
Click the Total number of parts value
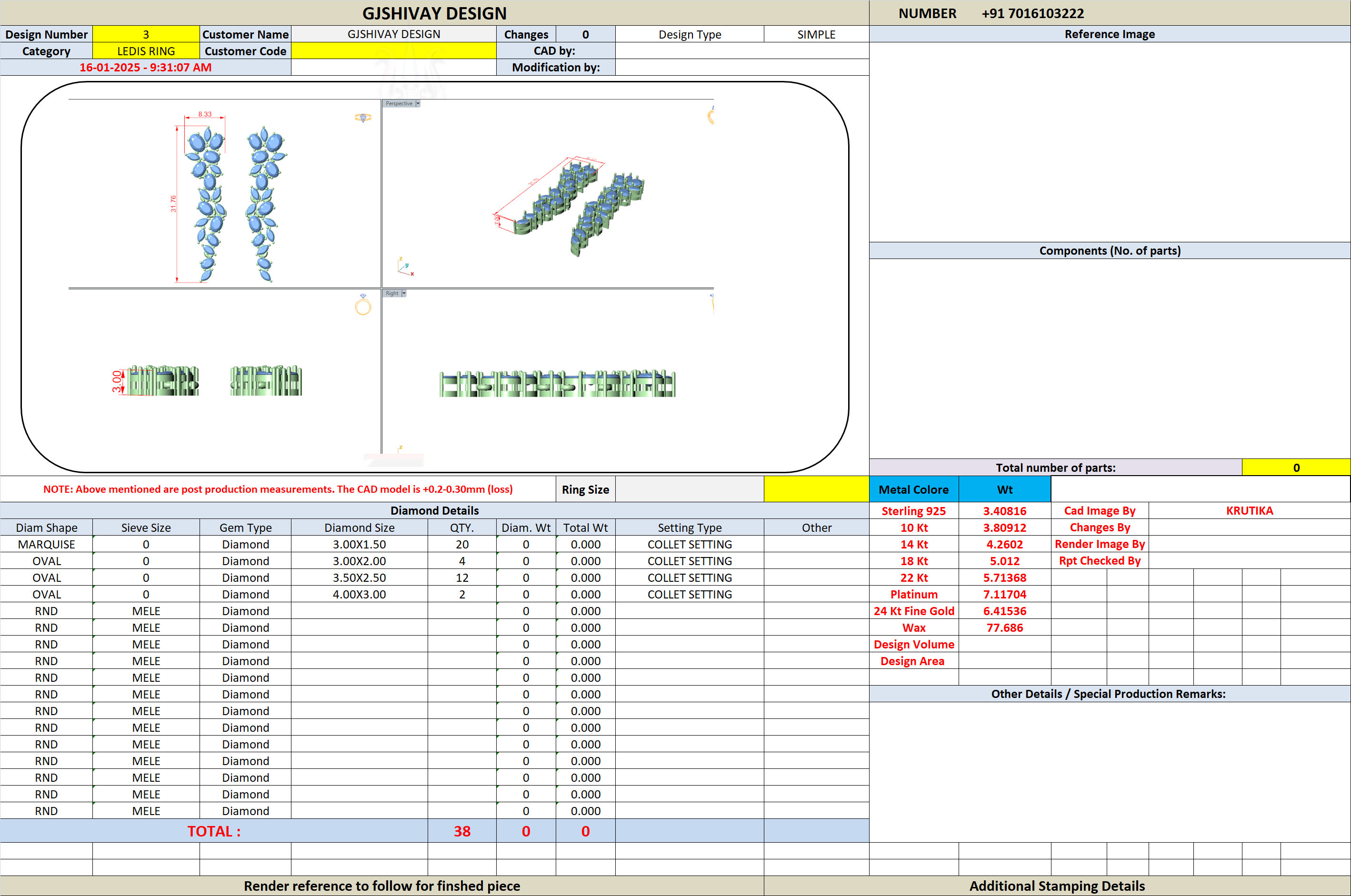[1296, 468]
